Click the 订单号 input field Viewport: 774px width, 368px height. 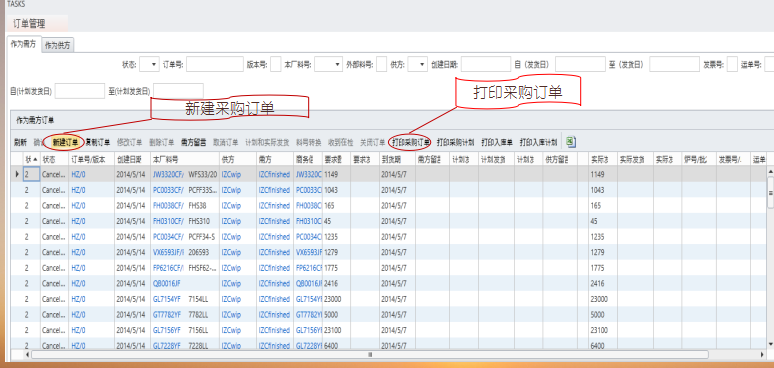[x=215, y=64]
